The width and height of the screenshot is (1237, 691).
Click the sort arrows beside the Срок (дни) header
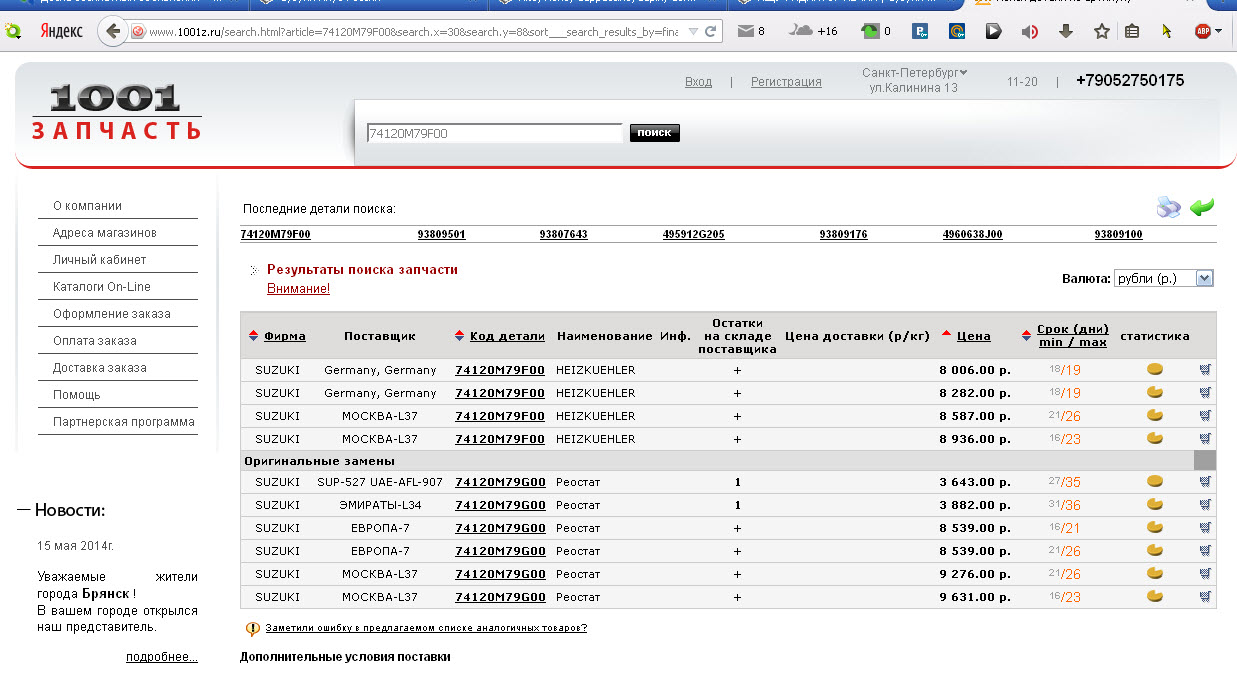[x=1027, y=336]
